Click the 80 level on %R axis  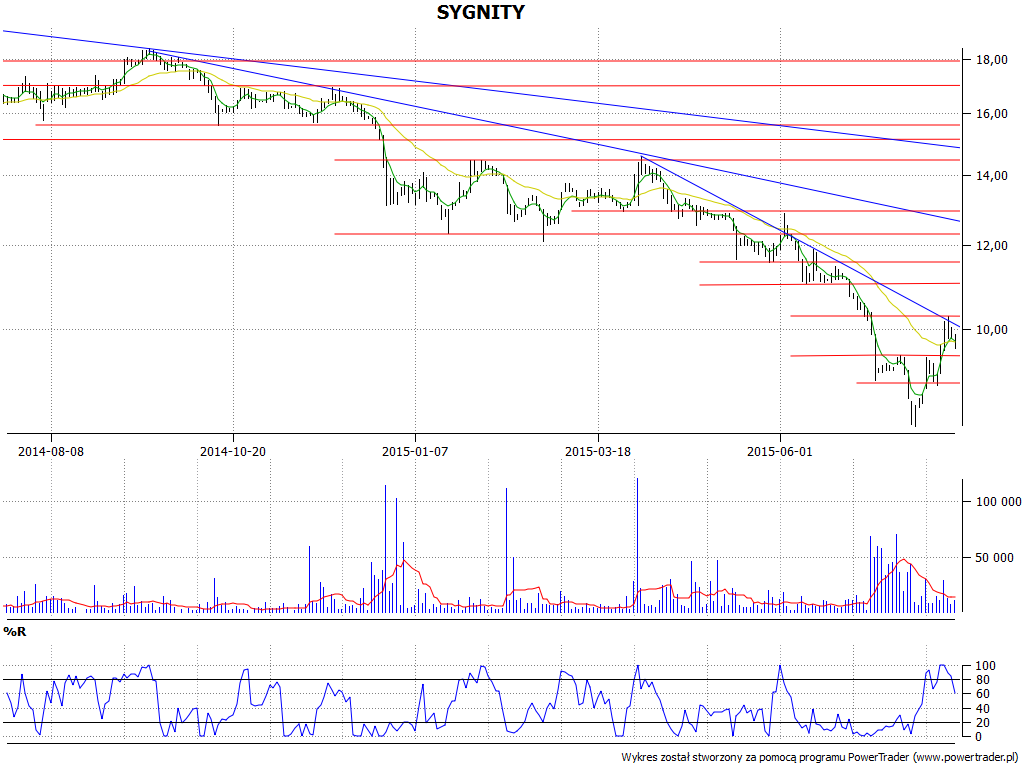pyautogui.click(x=984, y=680)
